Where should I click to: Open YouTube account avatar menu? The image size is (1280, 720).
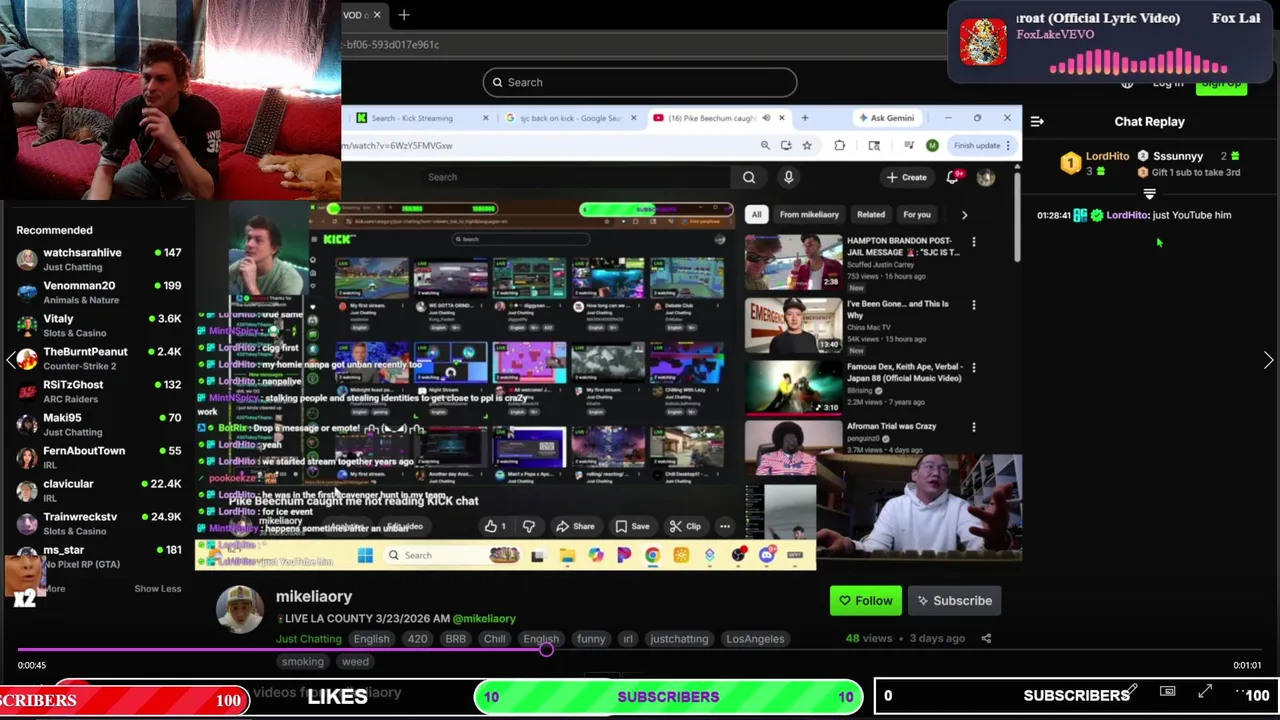[986, 177]
